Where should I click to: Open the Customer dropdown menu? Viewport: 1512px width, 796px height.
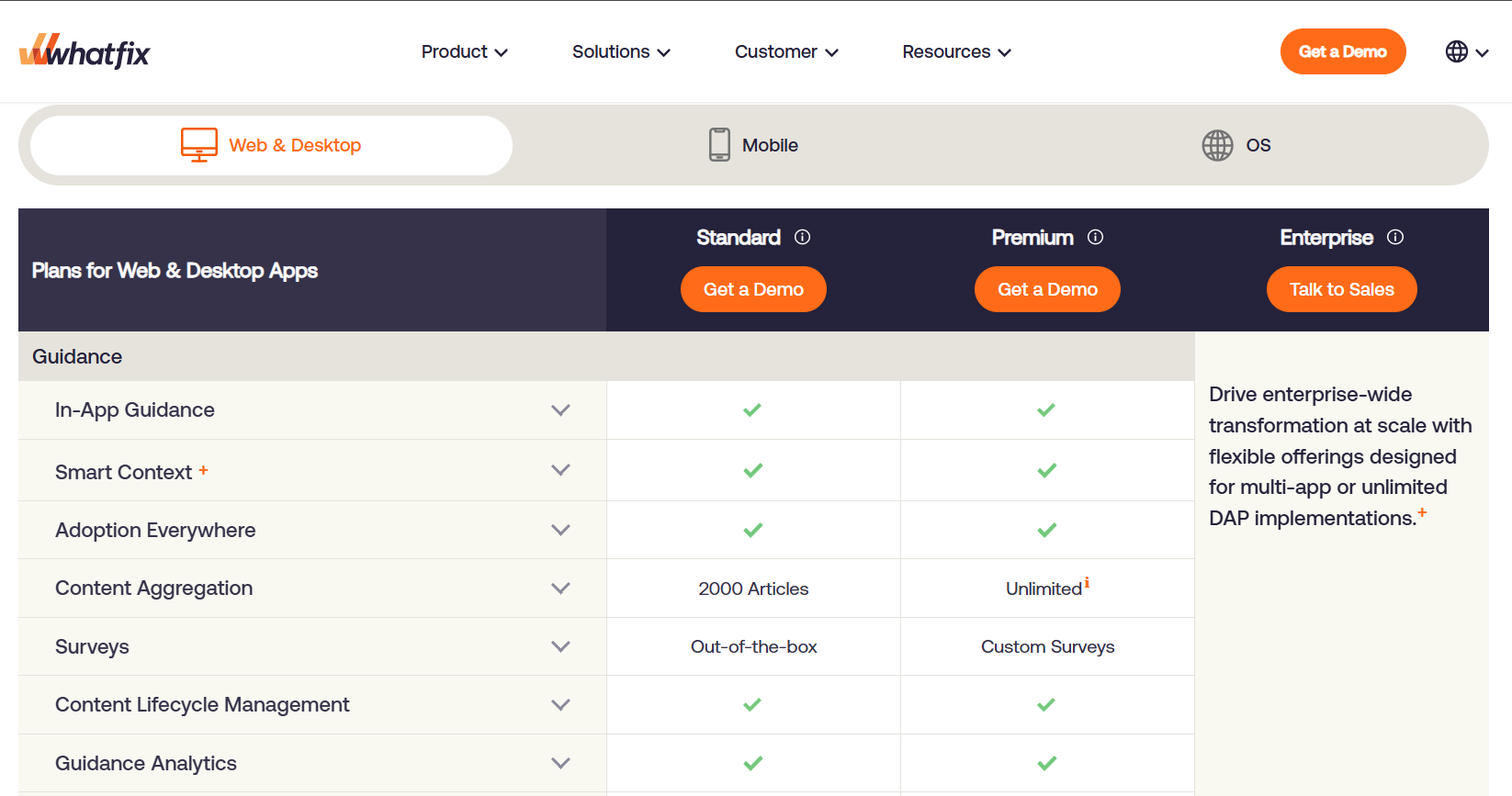coord(786,51)
